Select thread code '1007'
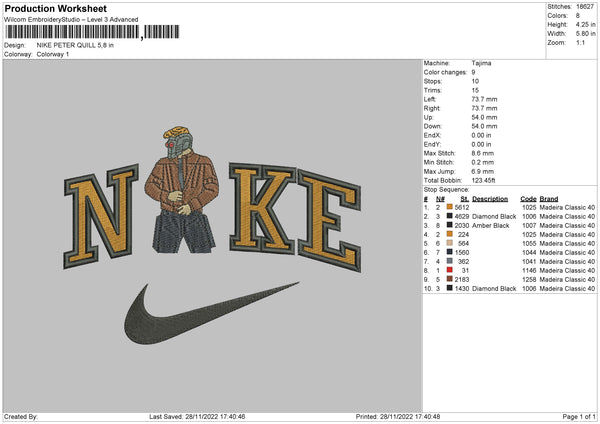Image resolution: width=600 pixels, height=424 pixels. point(529,225)
